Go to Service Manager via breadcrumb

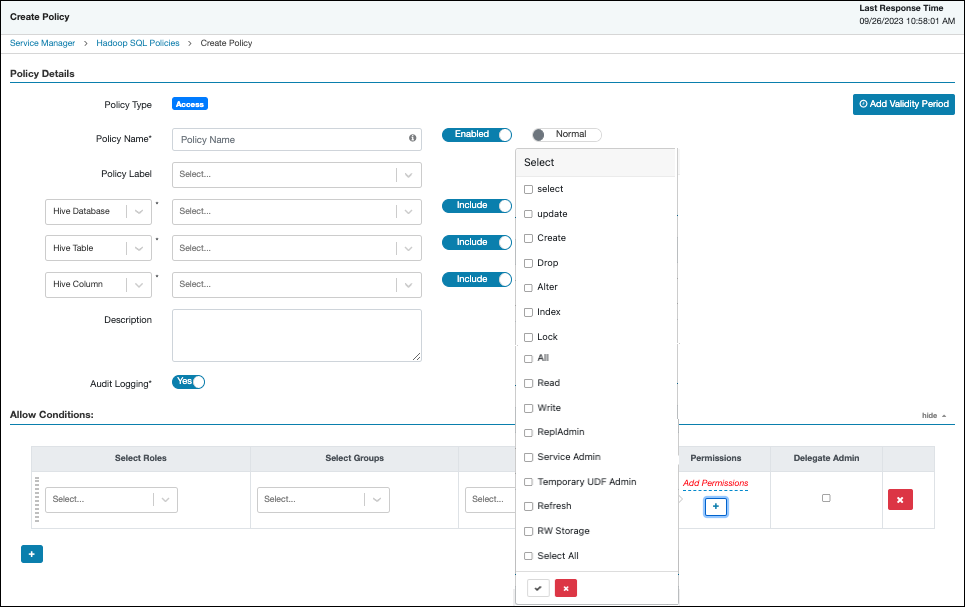click(x=42, y=43)
